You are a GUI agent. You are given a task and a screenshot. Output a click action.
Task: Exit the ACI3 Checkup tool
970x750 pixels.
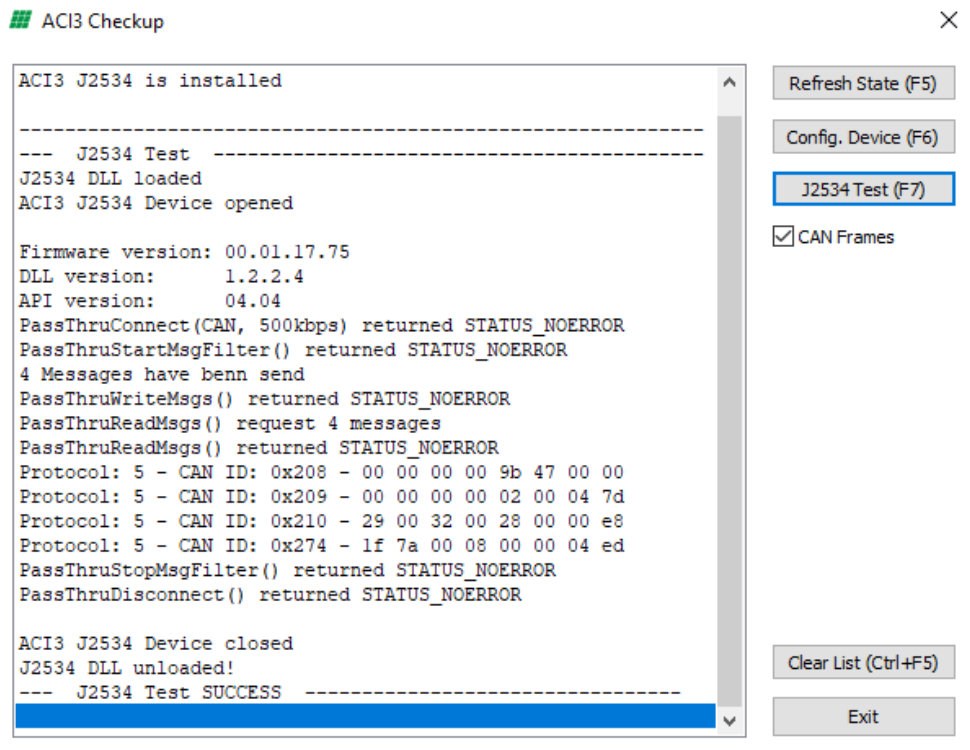point(863,716)
